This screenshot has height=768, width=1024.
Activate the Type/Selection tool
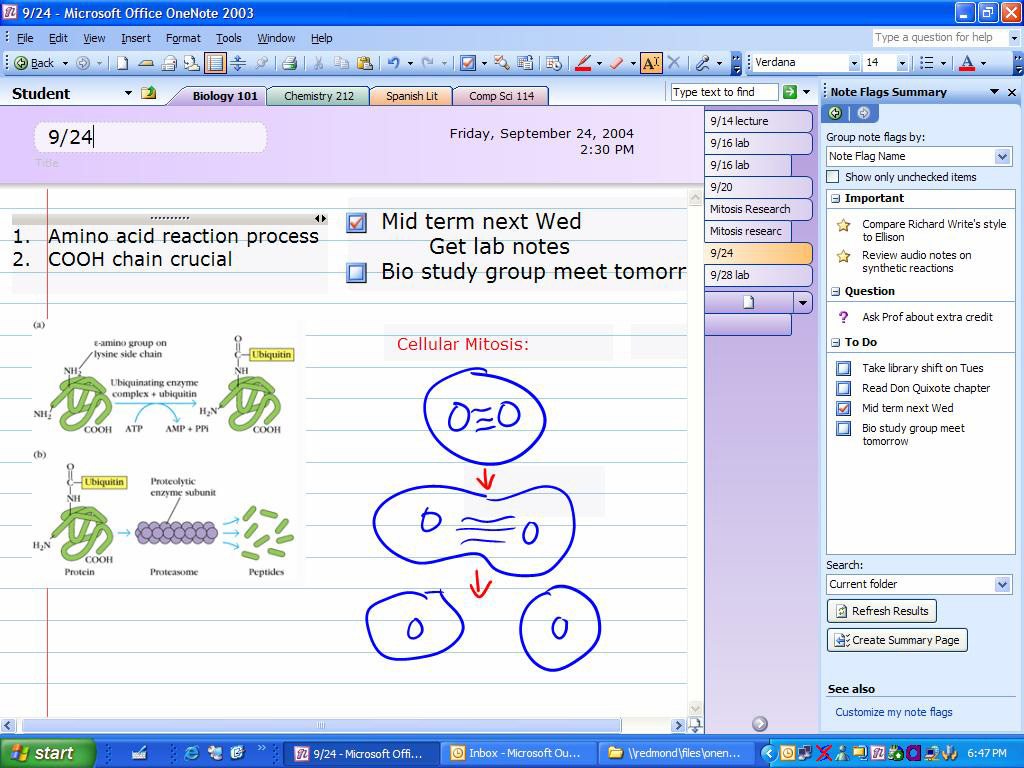tap(651, 63)
